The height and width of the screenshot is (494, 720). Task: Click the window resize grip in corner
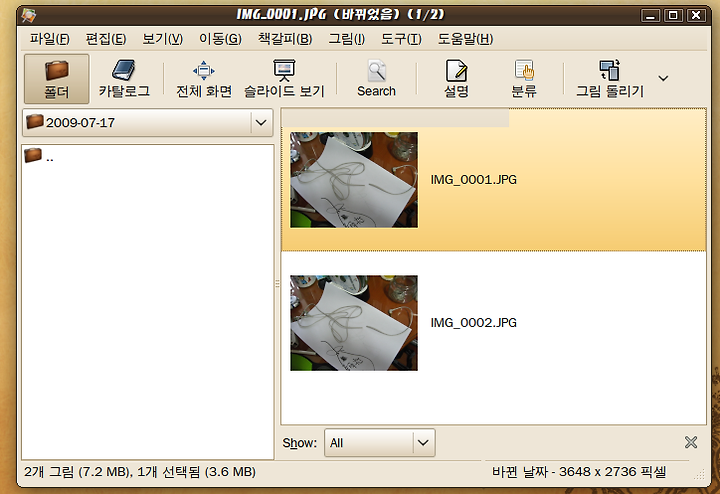coord(699,475)
